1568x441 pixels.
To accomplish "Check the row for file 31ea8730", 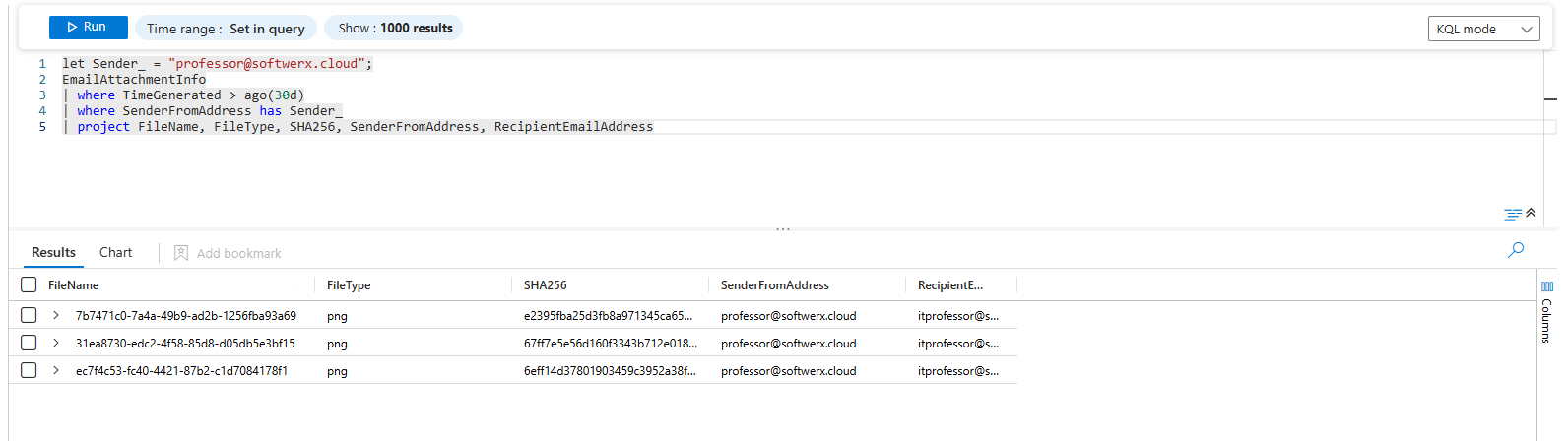I will point(29,343).
